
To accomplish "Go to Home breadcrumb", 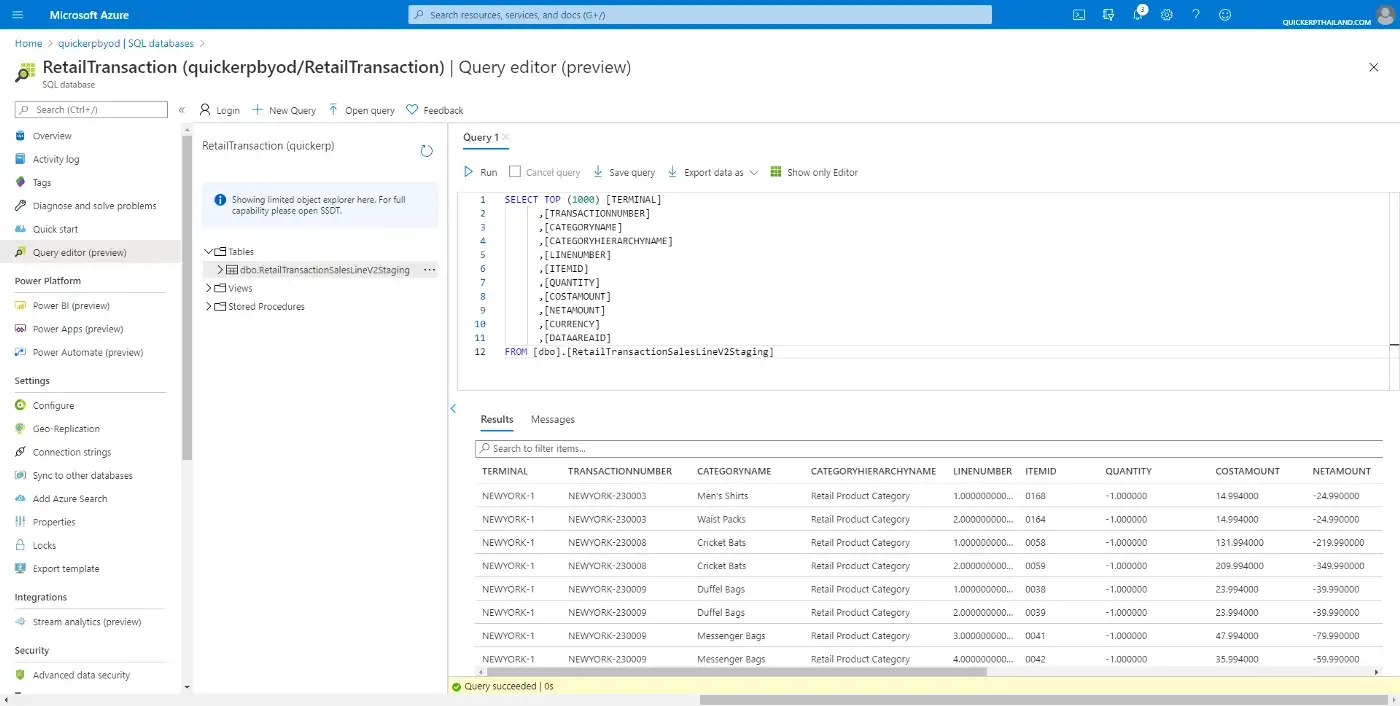I will coord(28,44).
